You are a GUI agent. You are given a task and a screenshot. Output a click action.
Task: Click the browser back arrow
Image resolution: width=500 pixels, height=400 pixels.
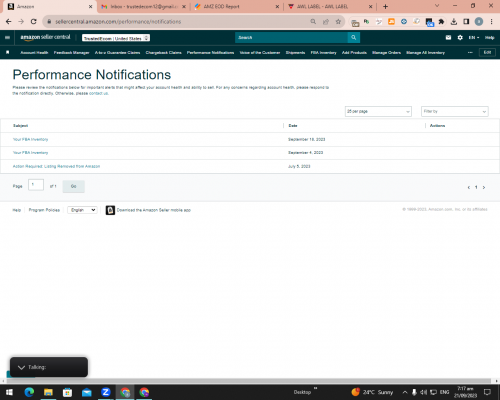pos(9,22)
